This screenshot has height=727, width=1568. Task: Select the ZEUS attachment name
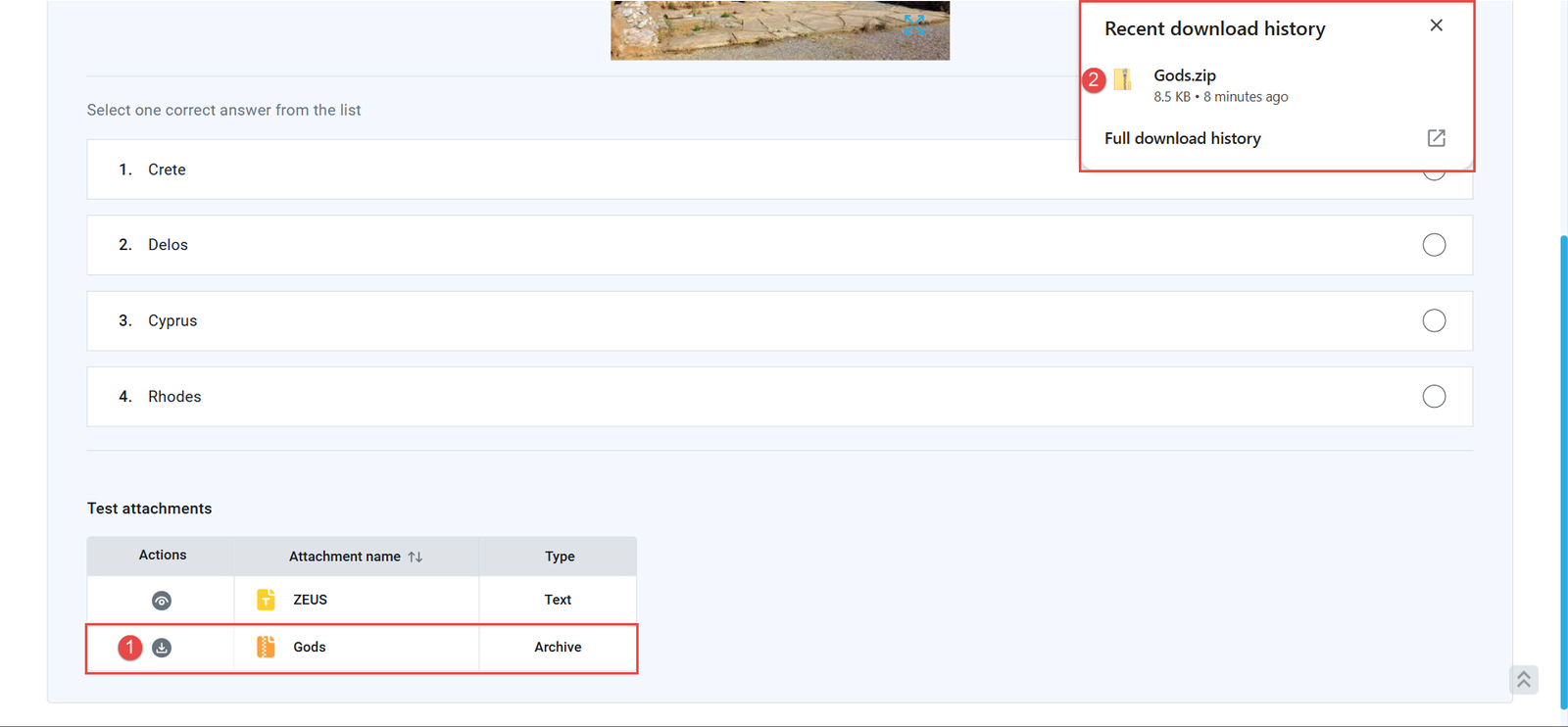point(310,600)
